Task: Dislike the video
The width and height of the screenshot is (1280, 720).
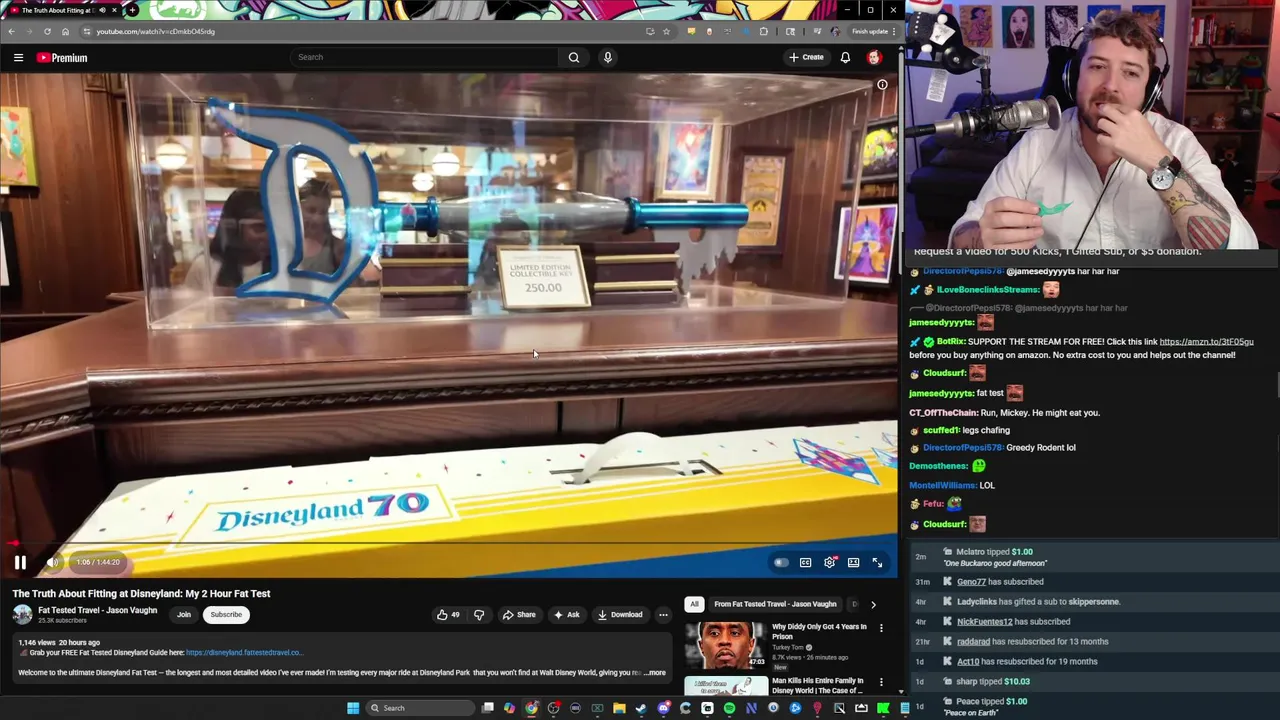Action: [479, 614]
